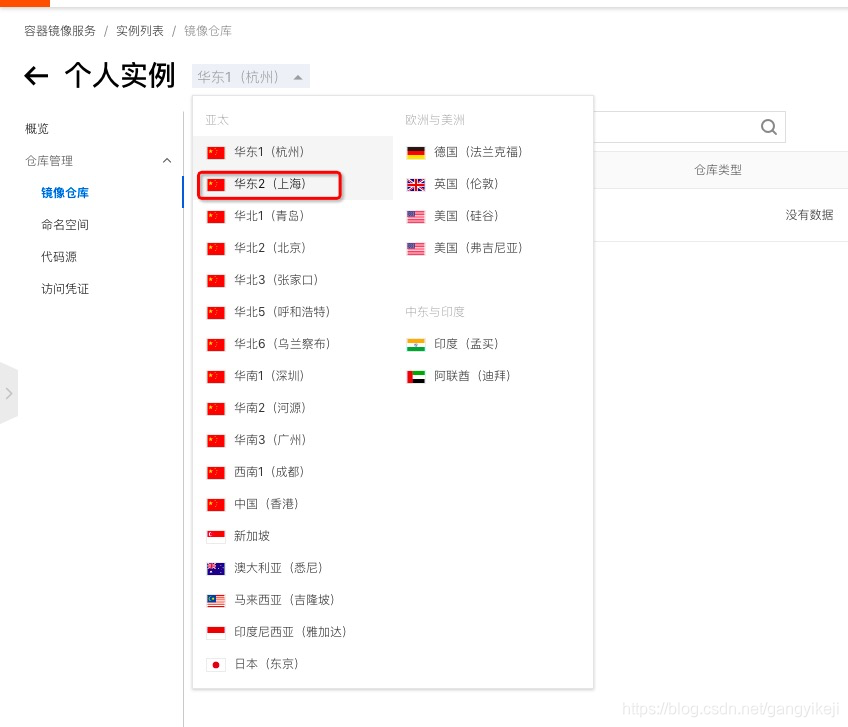Click the Australia flag icon
The width and height of the screenshot is (848, 727).
point(216,569)
